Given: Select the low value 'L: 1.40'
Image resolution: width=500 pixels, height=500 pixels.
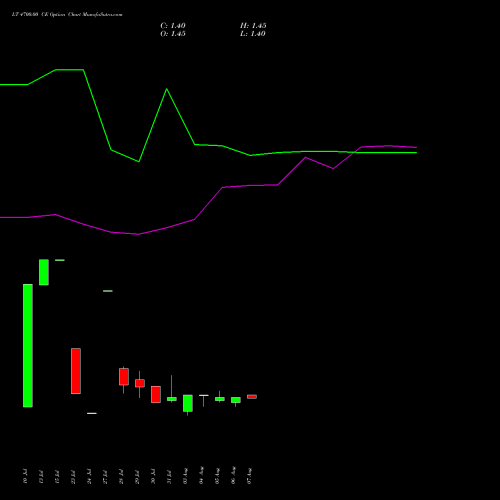Looking at the screenshot, I should pos(253,34).
